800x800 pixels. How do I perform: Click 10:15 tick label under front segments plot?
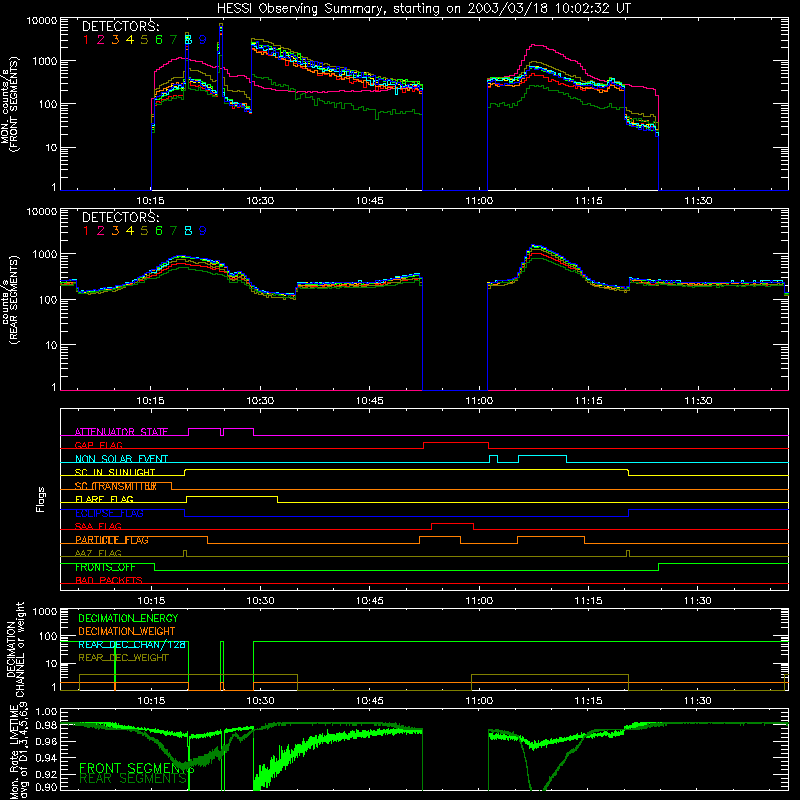point(151,201)
